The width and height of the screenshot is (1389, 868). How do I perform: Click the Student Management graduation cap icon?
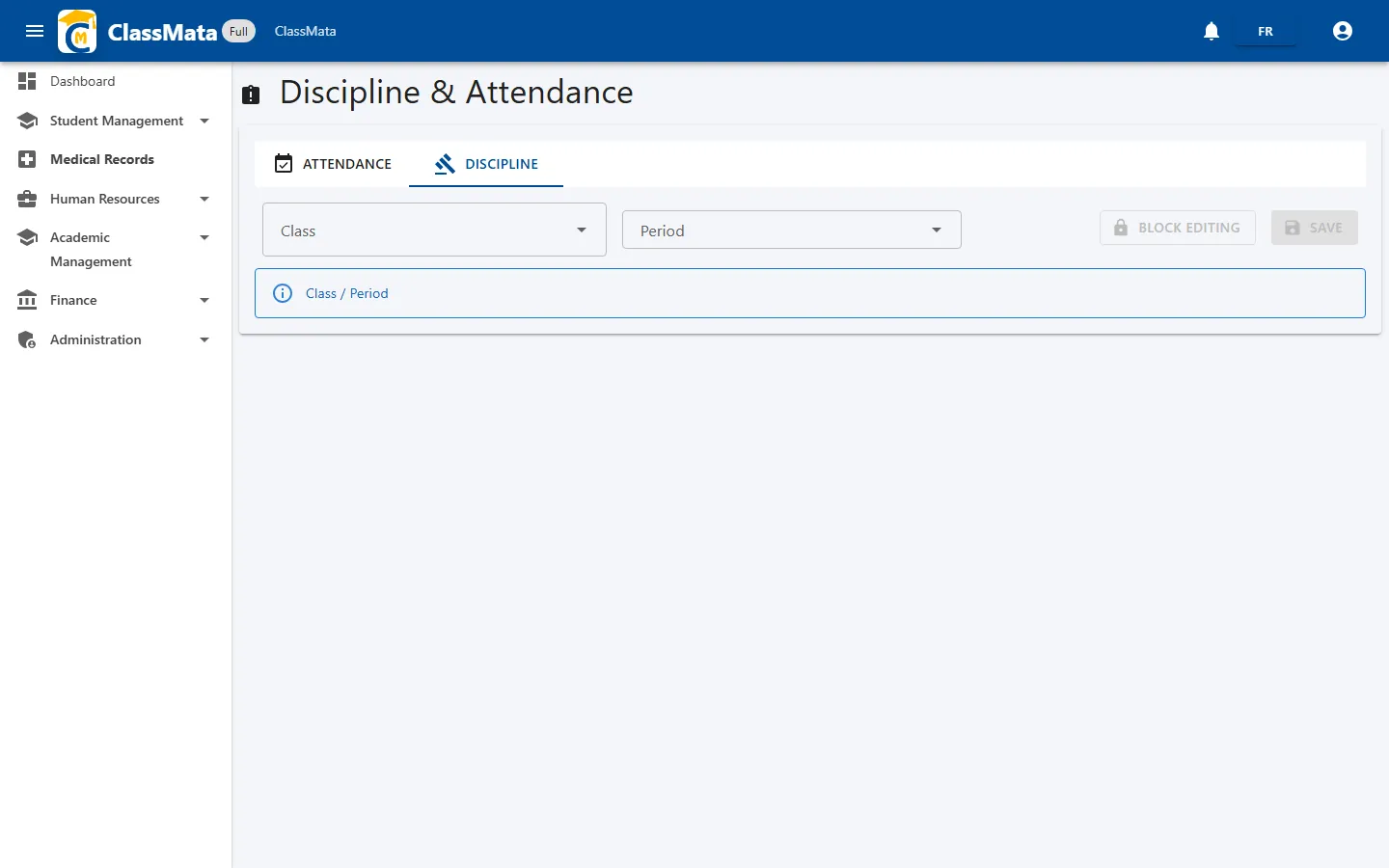click(27, 121)
